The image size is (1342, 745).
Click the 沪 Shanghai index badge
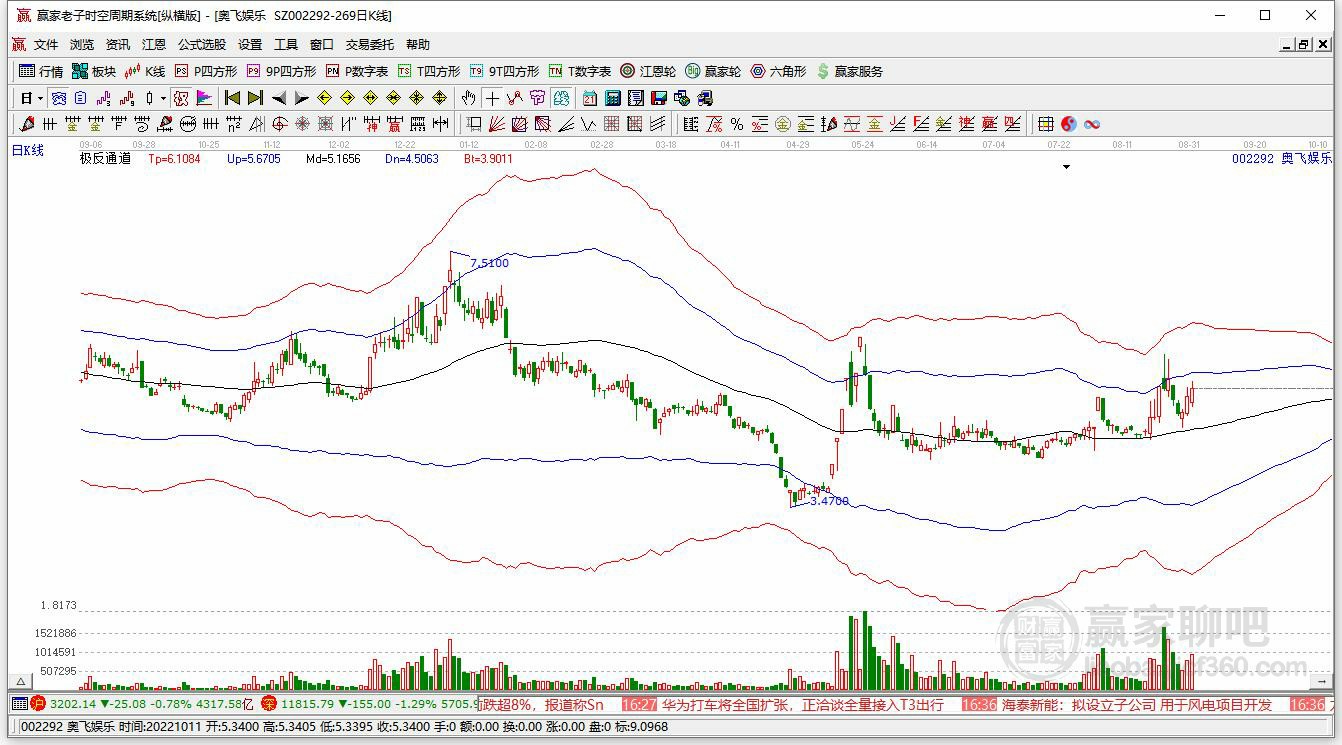(39, 704)
